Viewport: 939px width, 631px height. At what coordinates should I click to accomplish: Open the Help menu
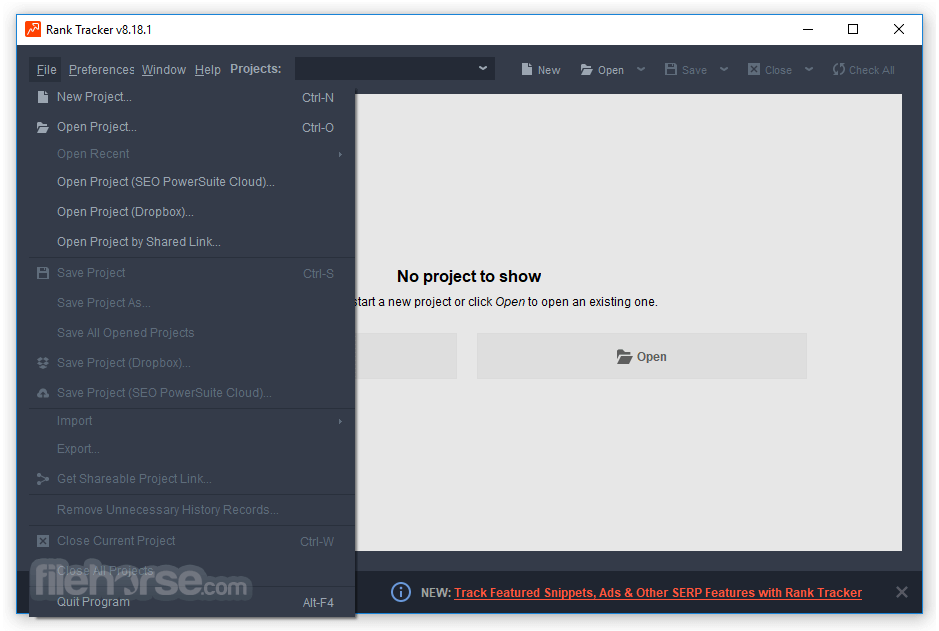click(x=208, y=70)
